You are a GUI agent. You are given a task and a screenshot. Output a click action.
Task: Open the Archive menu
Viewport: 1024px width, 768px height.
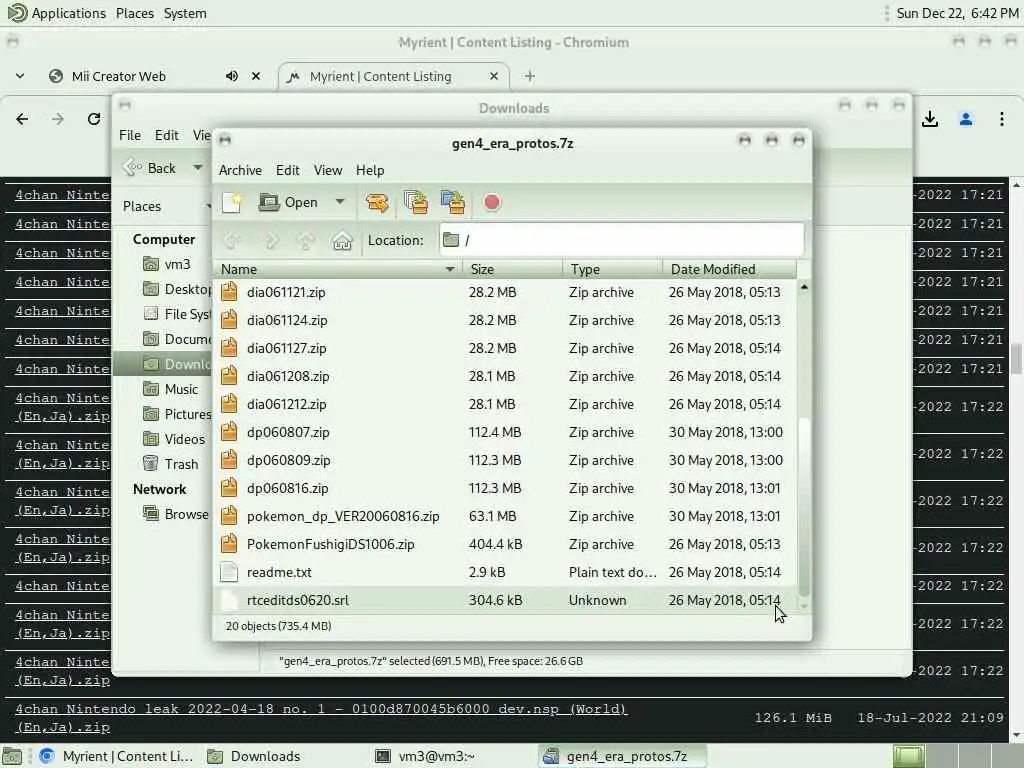[240, 170]
